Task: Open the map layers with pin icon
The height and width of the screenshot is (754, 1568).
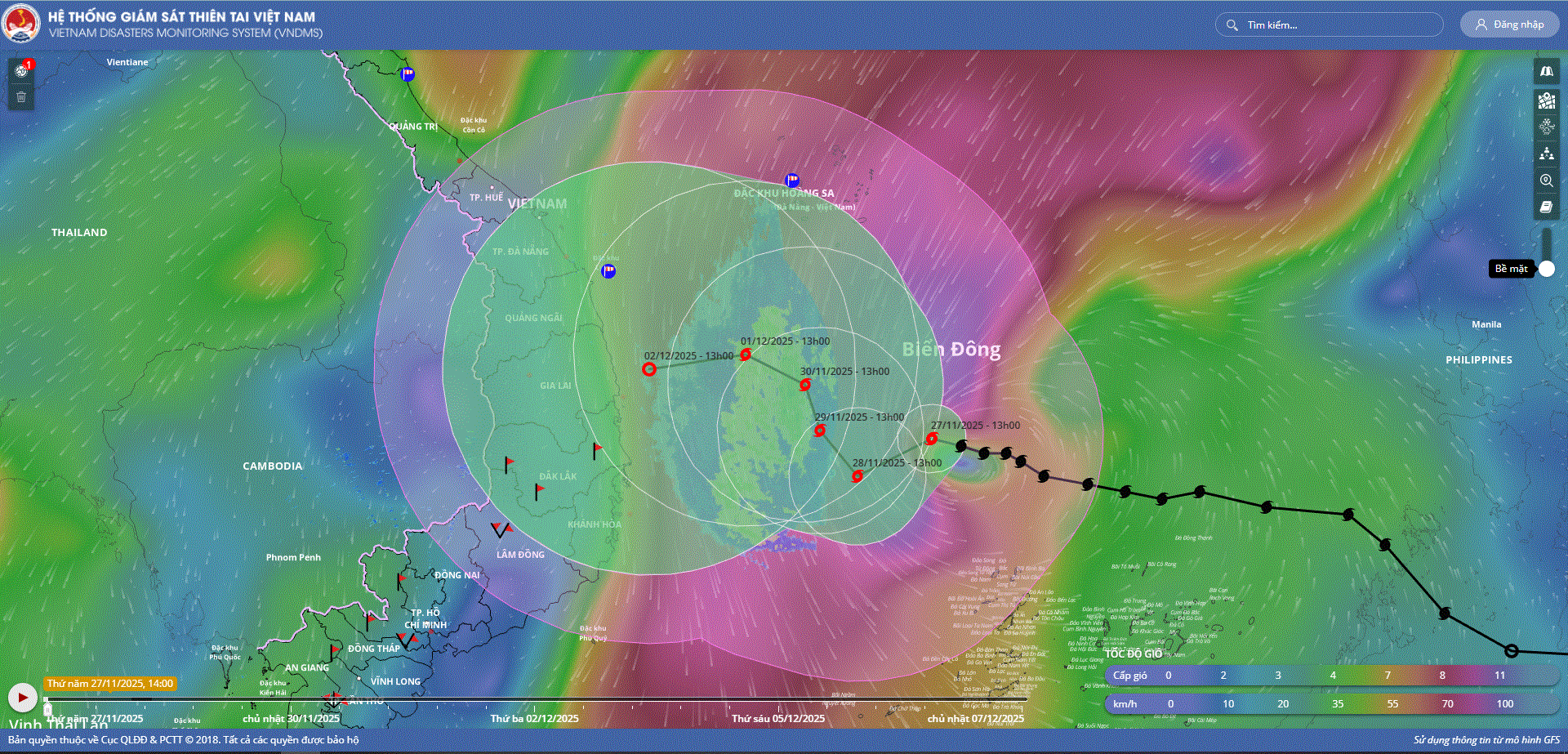Action: (x=1546, y=100)
